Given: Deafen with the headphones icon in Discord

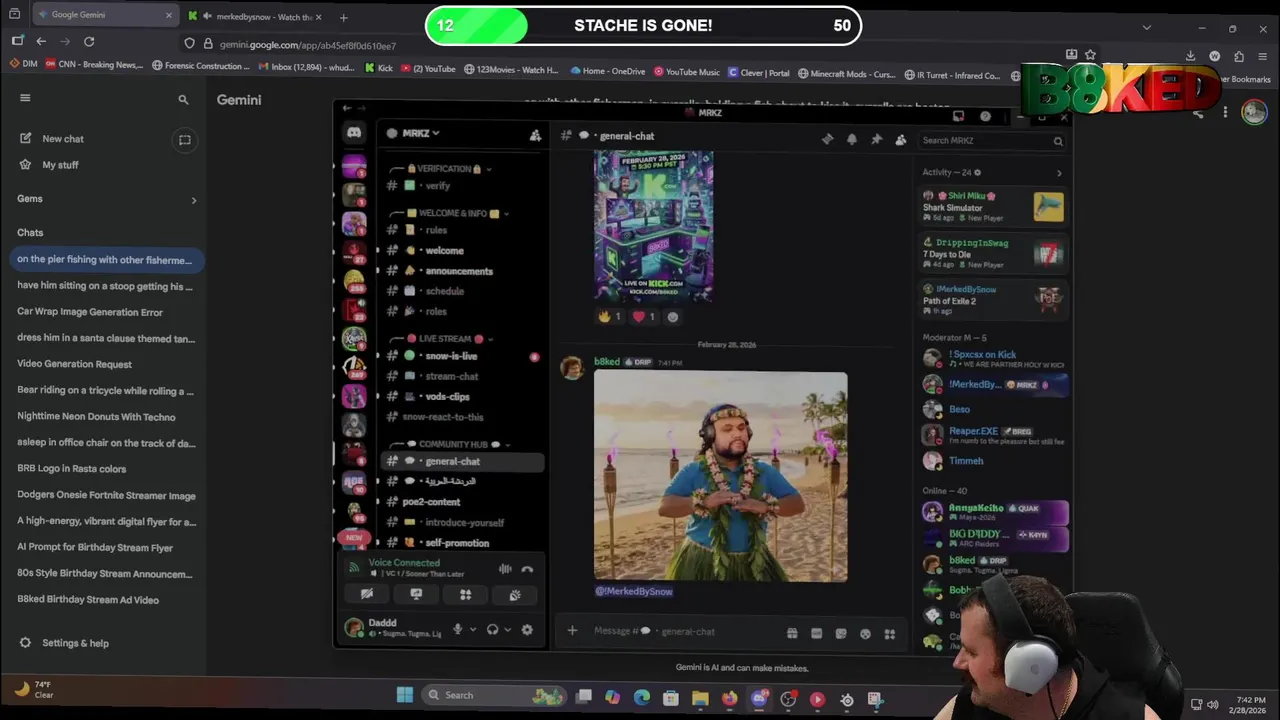Looking at the screenshot, I should coord(492,629).
